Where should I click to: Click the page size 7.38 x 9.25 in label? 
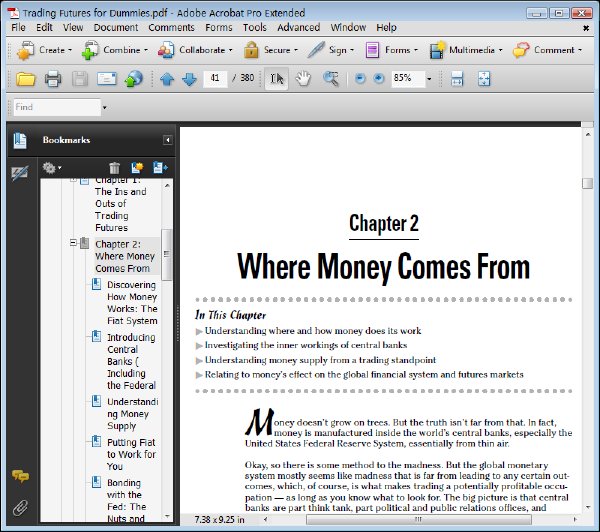pyautogui.click(x=219, y=519)
